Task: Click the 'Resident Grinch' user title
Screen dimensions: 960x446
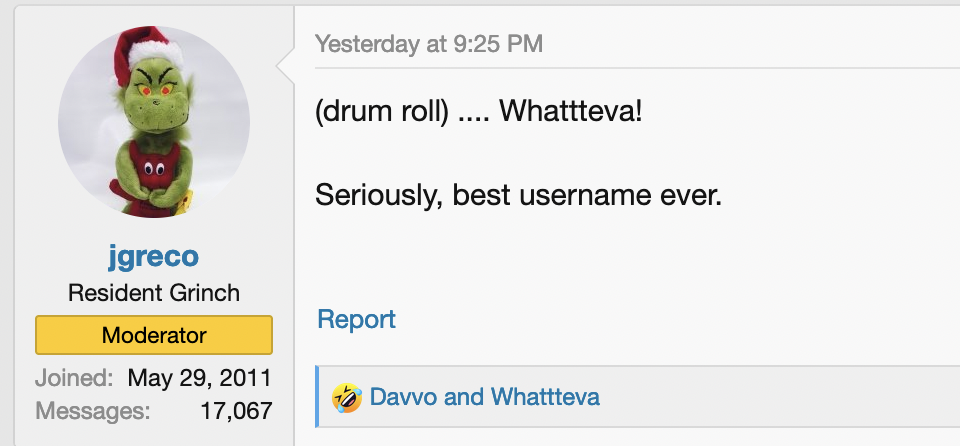Action: pos(154,293)
